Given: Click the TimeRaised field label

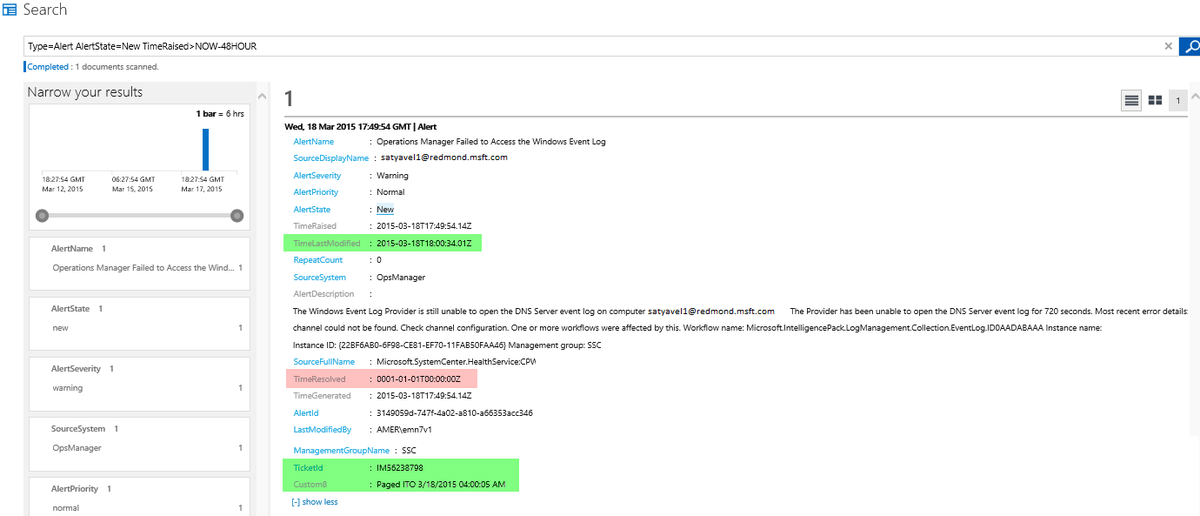Looking at the screenshot, I should coord(315,226).
